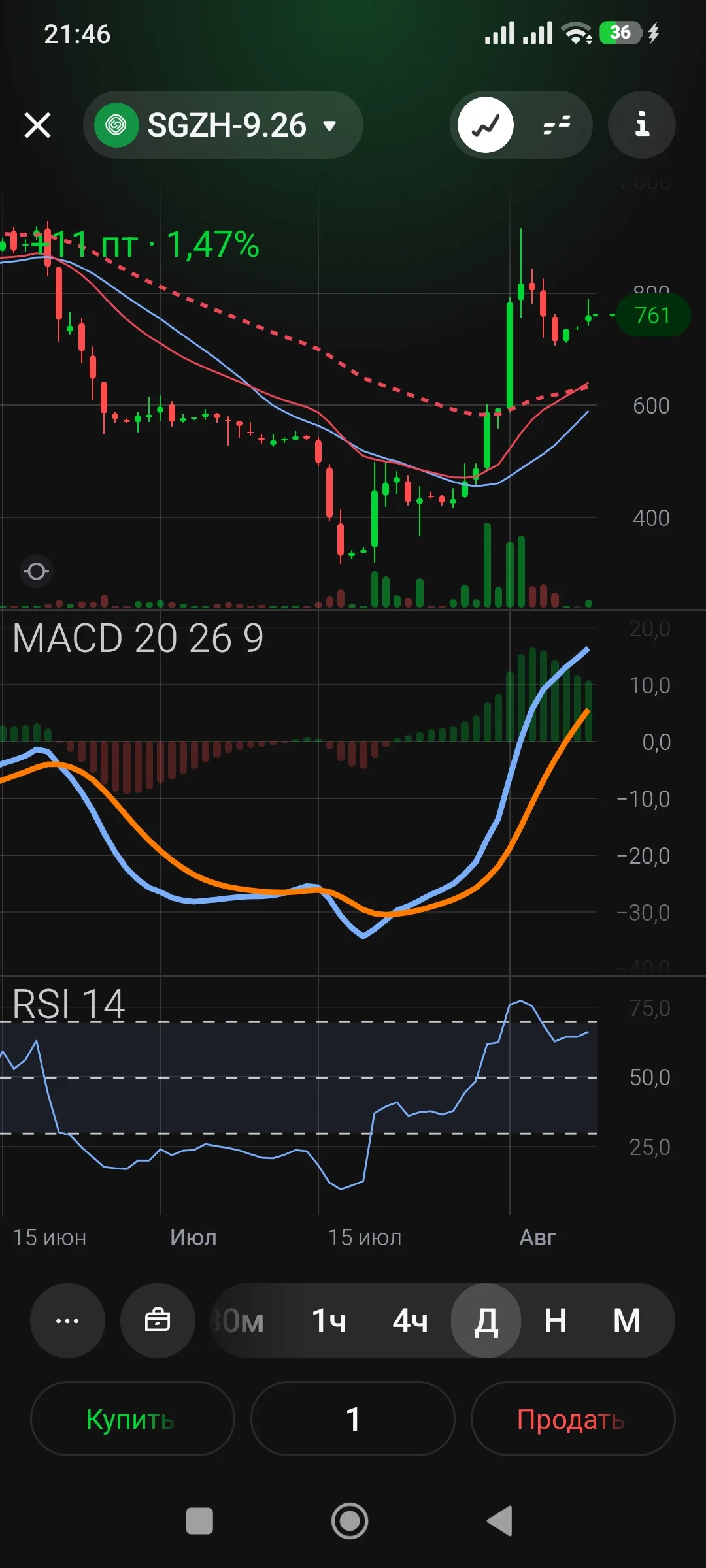
Task: Tap the Авг date axis label
Action: point(537,1237)
